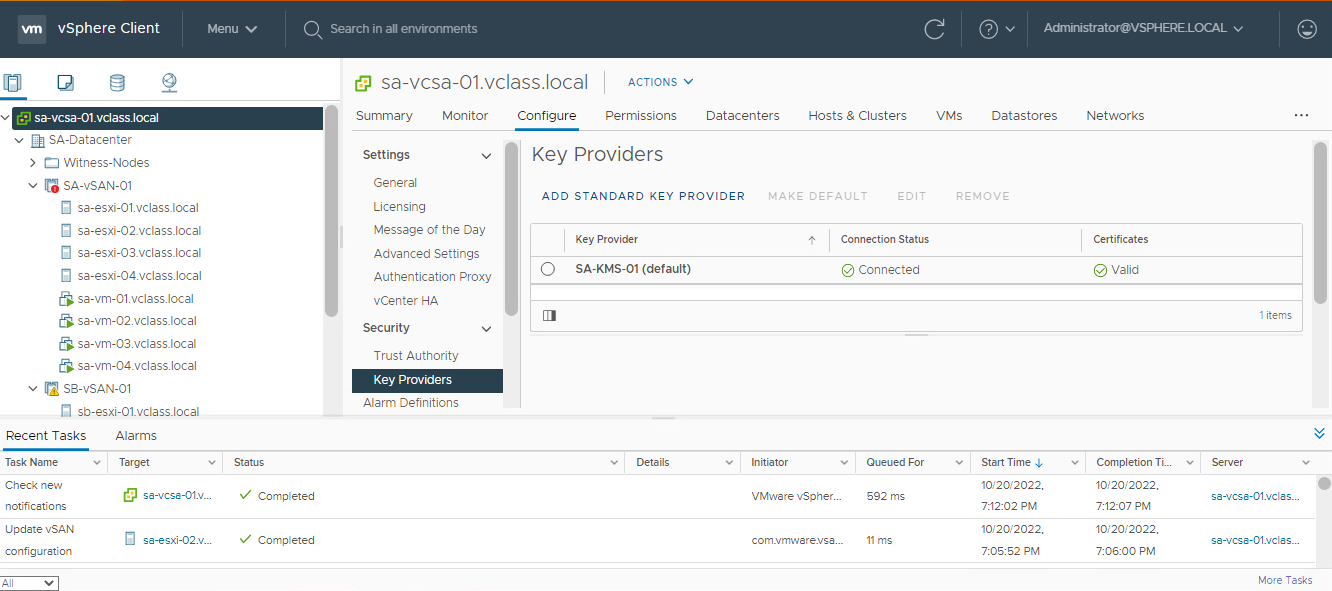Open the Status column filter dropdown
Image resolution: width=1332 pixels, height=591 pixels.
613,463
